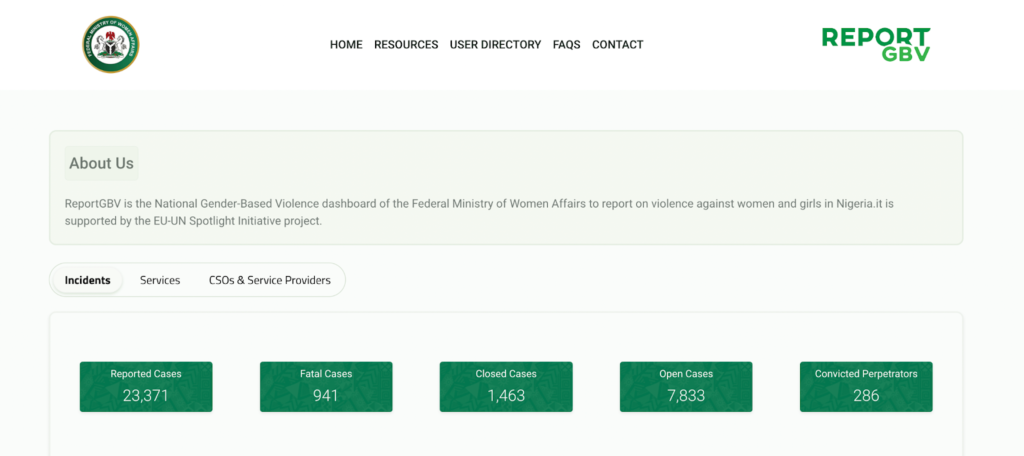This screenshot has width=1024, height=456.
Task: Select the Closed Cases card
Action: point(506,387)
